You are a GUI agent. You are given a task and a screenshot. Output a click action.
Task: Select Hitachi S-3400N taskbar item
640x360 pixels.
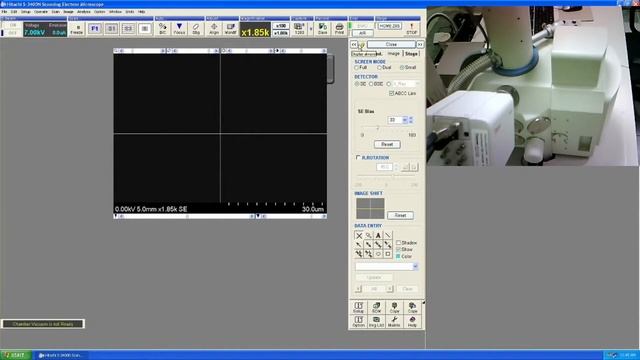[x=60, y=355]
